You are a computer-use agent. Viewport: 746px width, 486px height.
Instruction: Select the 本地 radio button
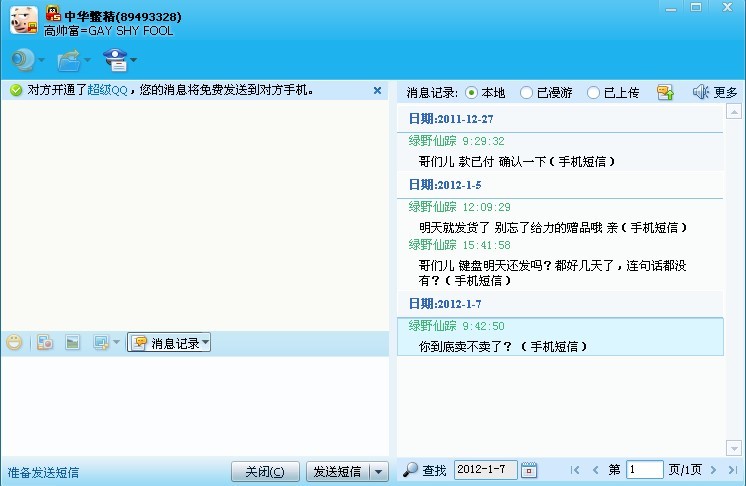[x=471, y=93]
